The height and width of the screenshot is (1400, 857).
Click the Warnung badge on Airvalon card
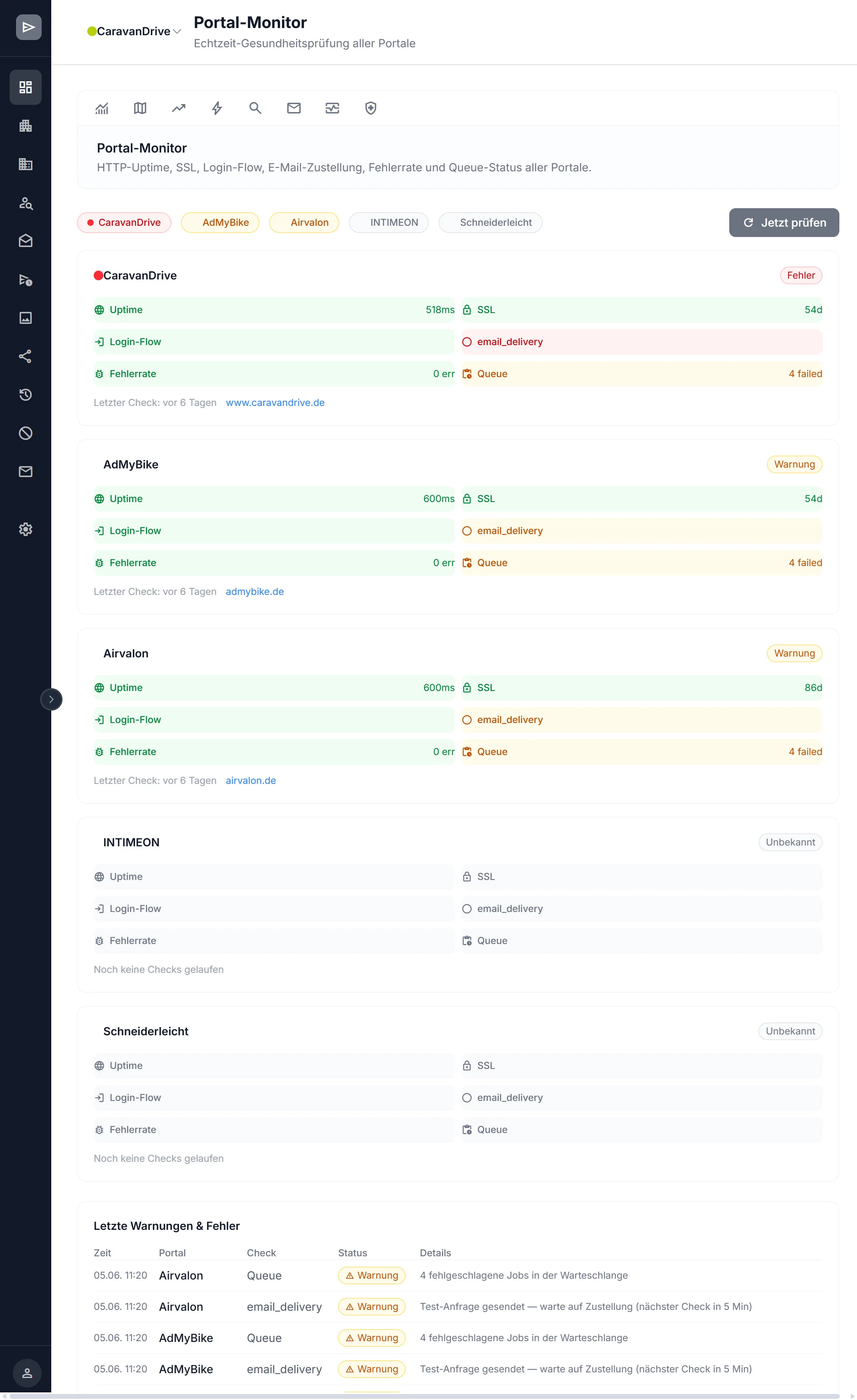[795, 653]
